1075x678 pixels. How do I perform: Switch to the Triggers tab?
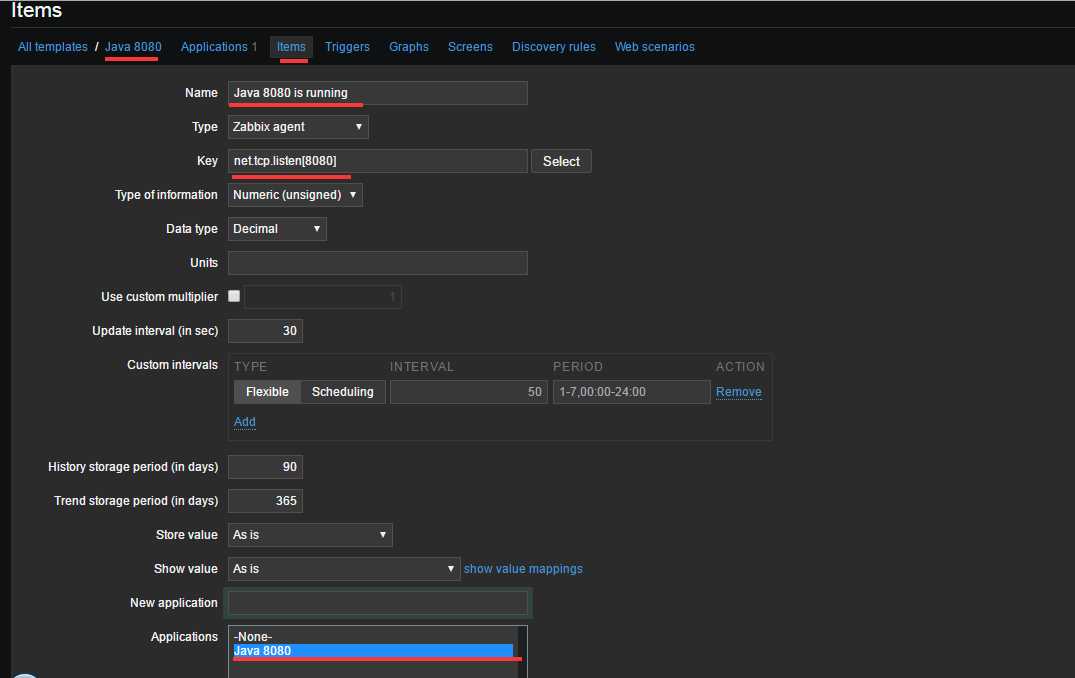tap(347, 47)
